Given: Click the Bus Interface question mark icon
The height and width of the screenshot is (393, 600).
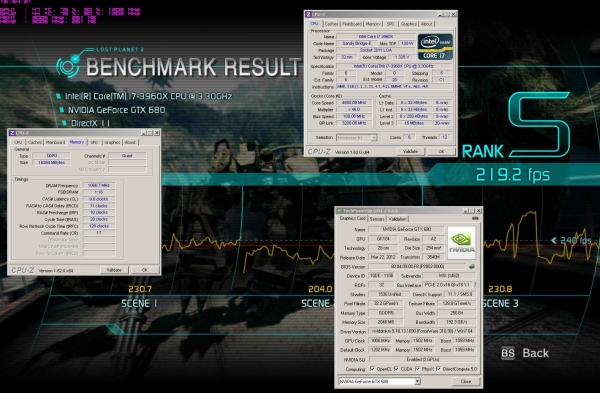Looking at the screenshot, I should pyautogui.click(x=475, y=285).
